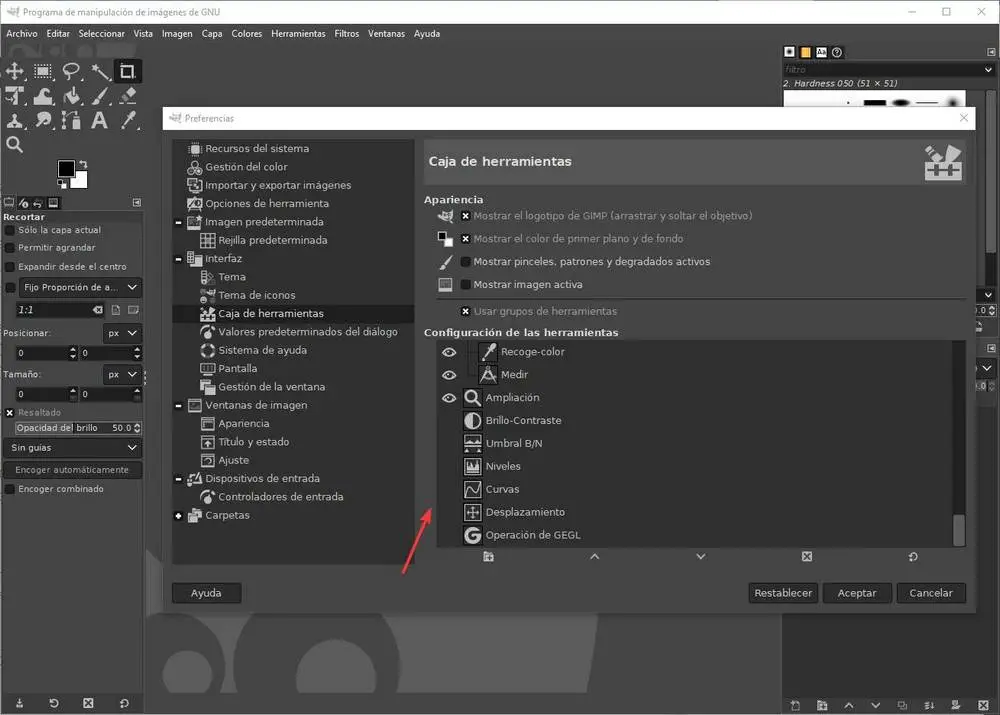This screenshot has height=715, width=1000.
Task: Toggle Usar grupos de herramientas checkbox
Action: pos(466,312)
